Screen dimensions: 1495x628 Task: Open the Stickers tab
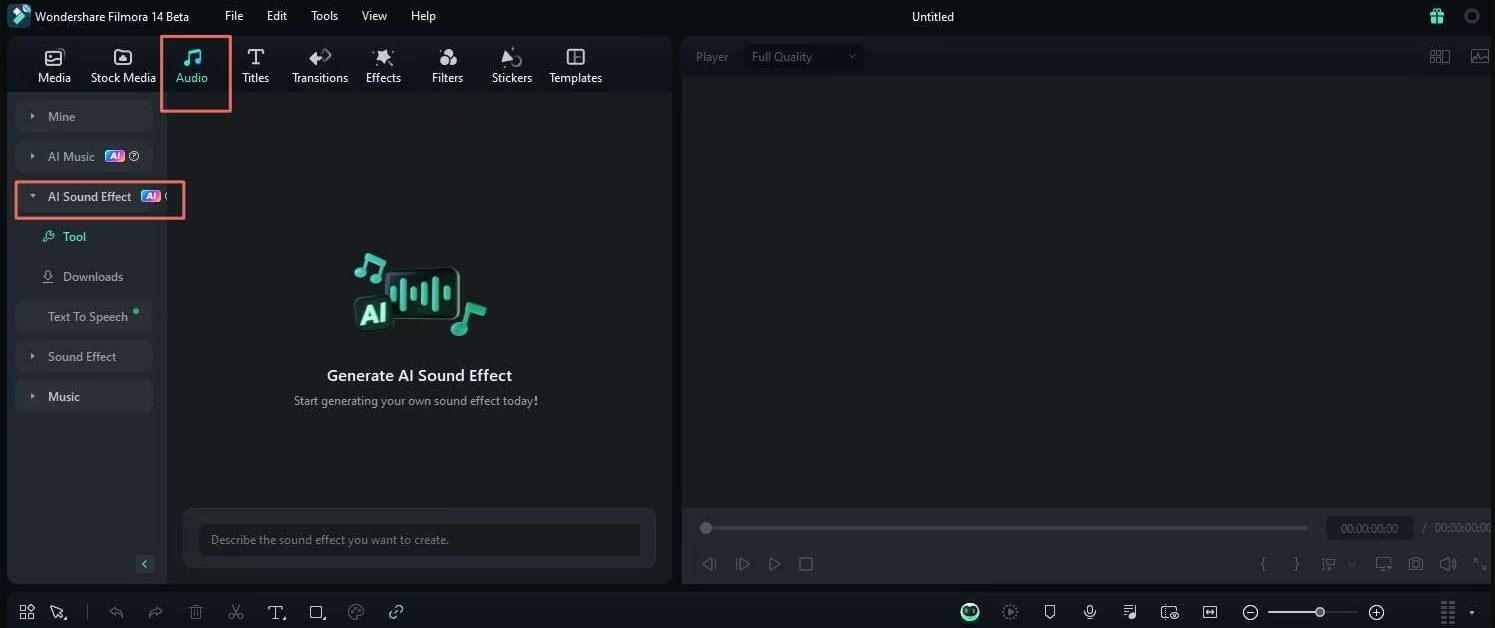click(x=512, y=66)
